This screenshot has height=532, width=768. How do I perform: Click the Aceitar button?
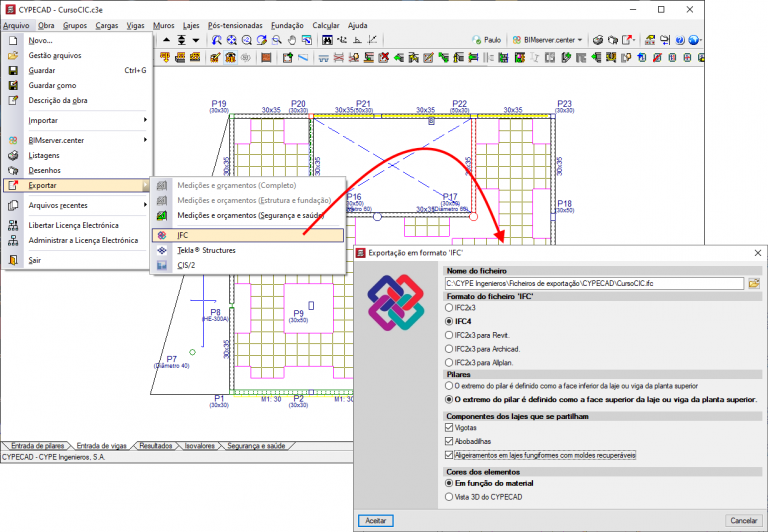[x=376, y=520]
